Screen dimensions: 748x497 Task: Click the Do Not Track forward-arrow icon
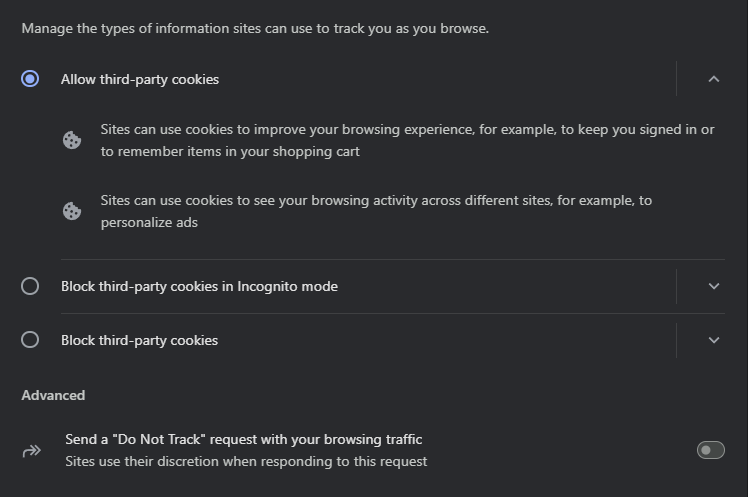tap(32, 450)
